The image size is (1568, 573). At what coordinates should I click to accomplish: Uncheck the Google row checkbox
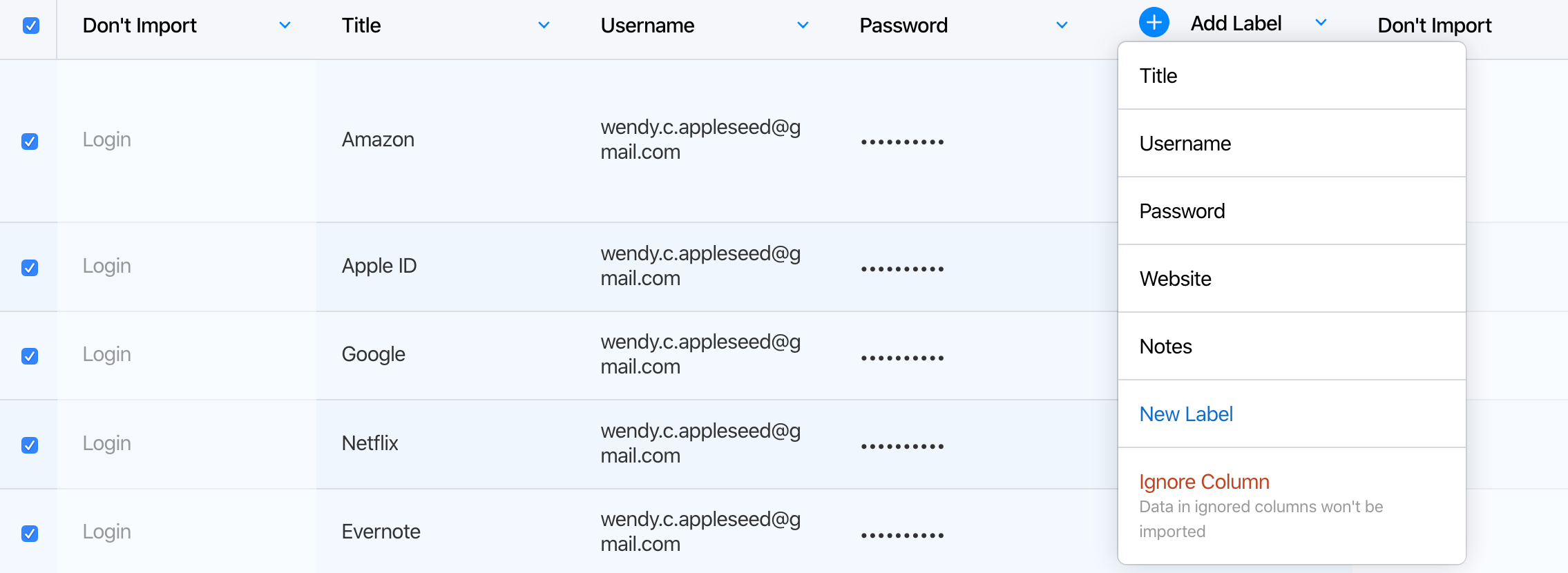click(29, 356)
